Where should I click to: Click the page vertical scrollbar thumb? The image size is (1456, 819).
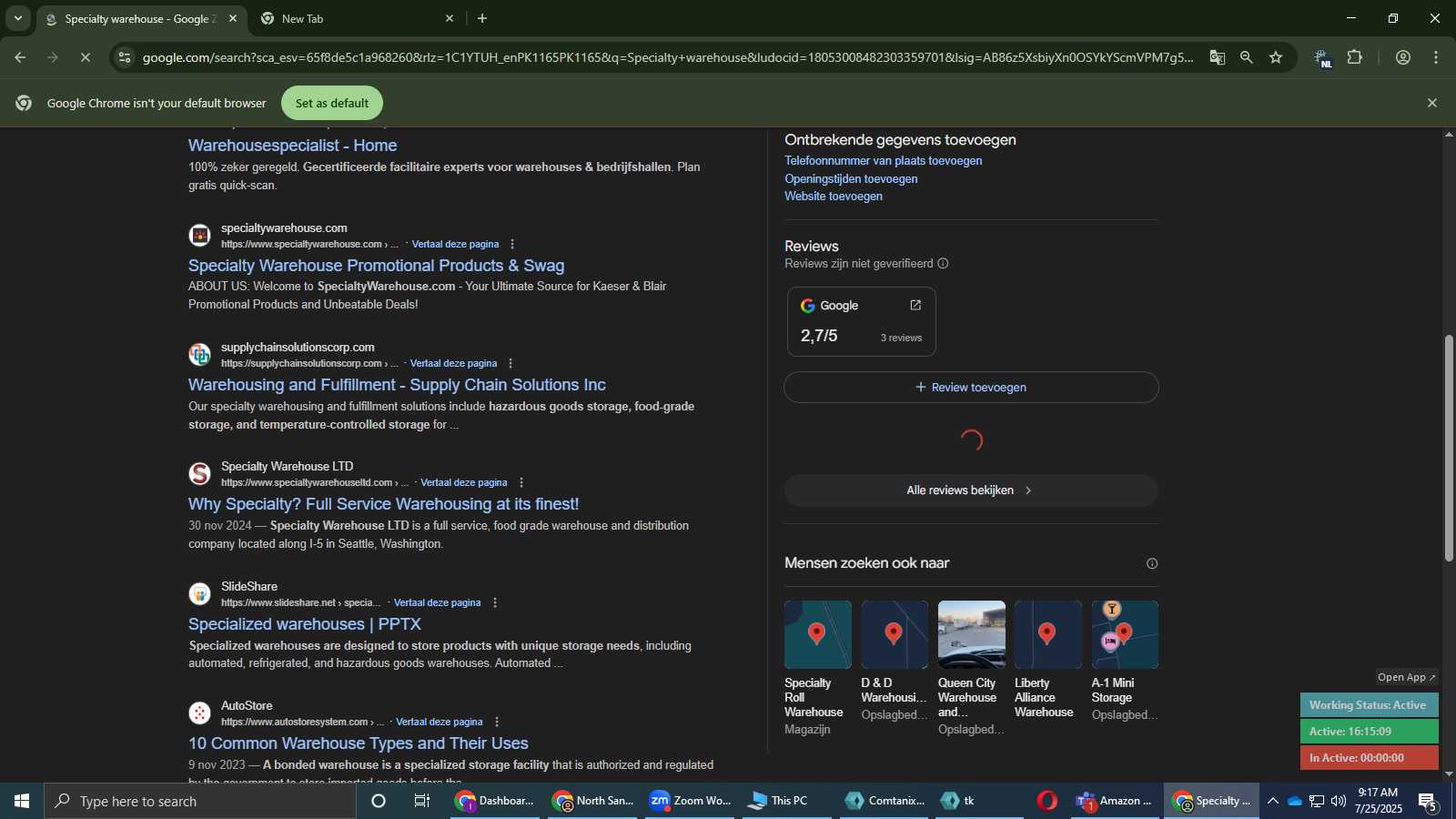coord(1449,448)
